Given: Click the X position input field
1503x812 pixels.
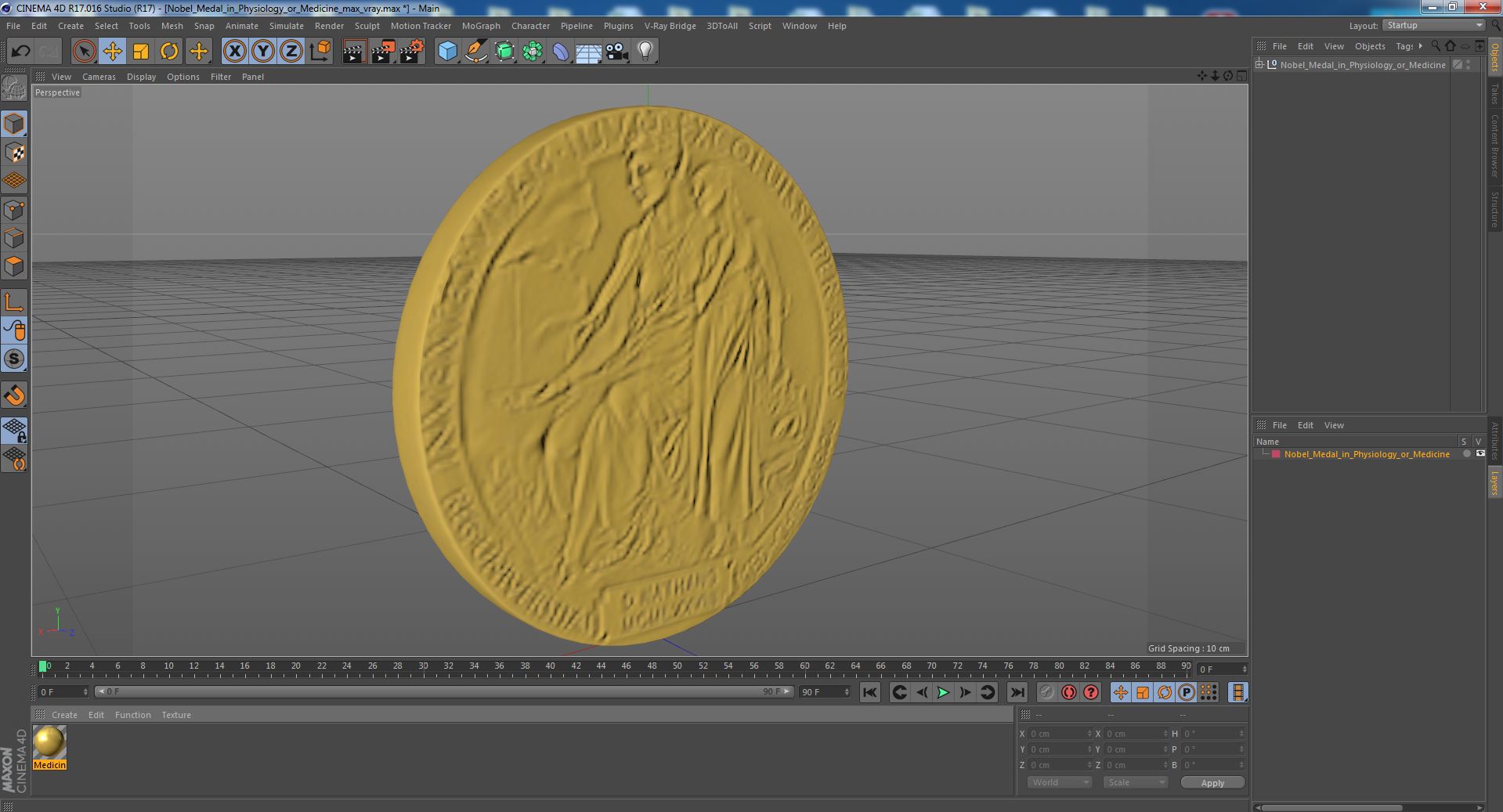Looking at the screenshot, I should point(1059,734).
